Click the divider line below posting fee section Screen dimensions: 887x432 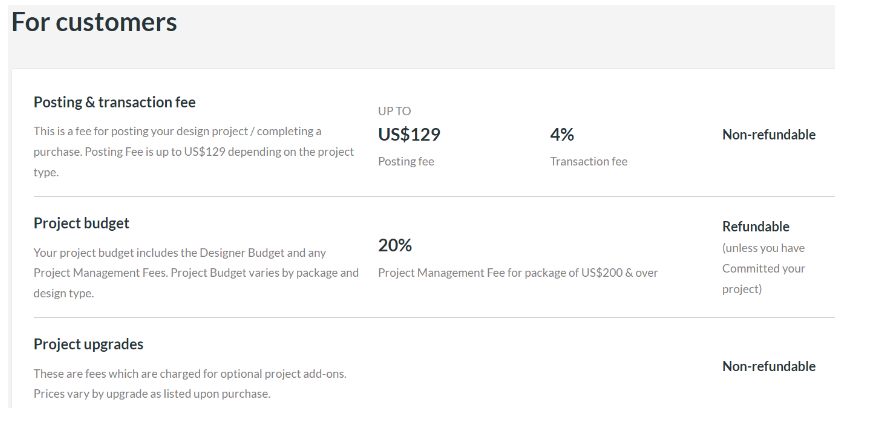(434, 197)
